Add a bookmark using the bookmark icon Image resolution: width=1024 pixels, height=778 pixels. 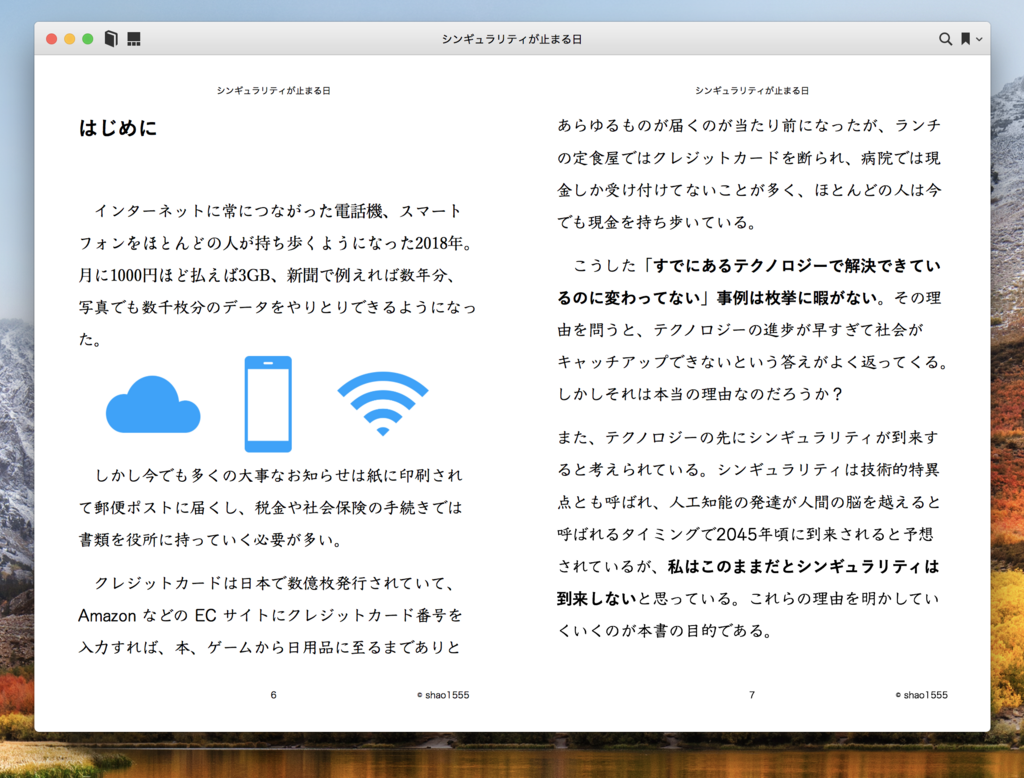[x=966, y=39]
